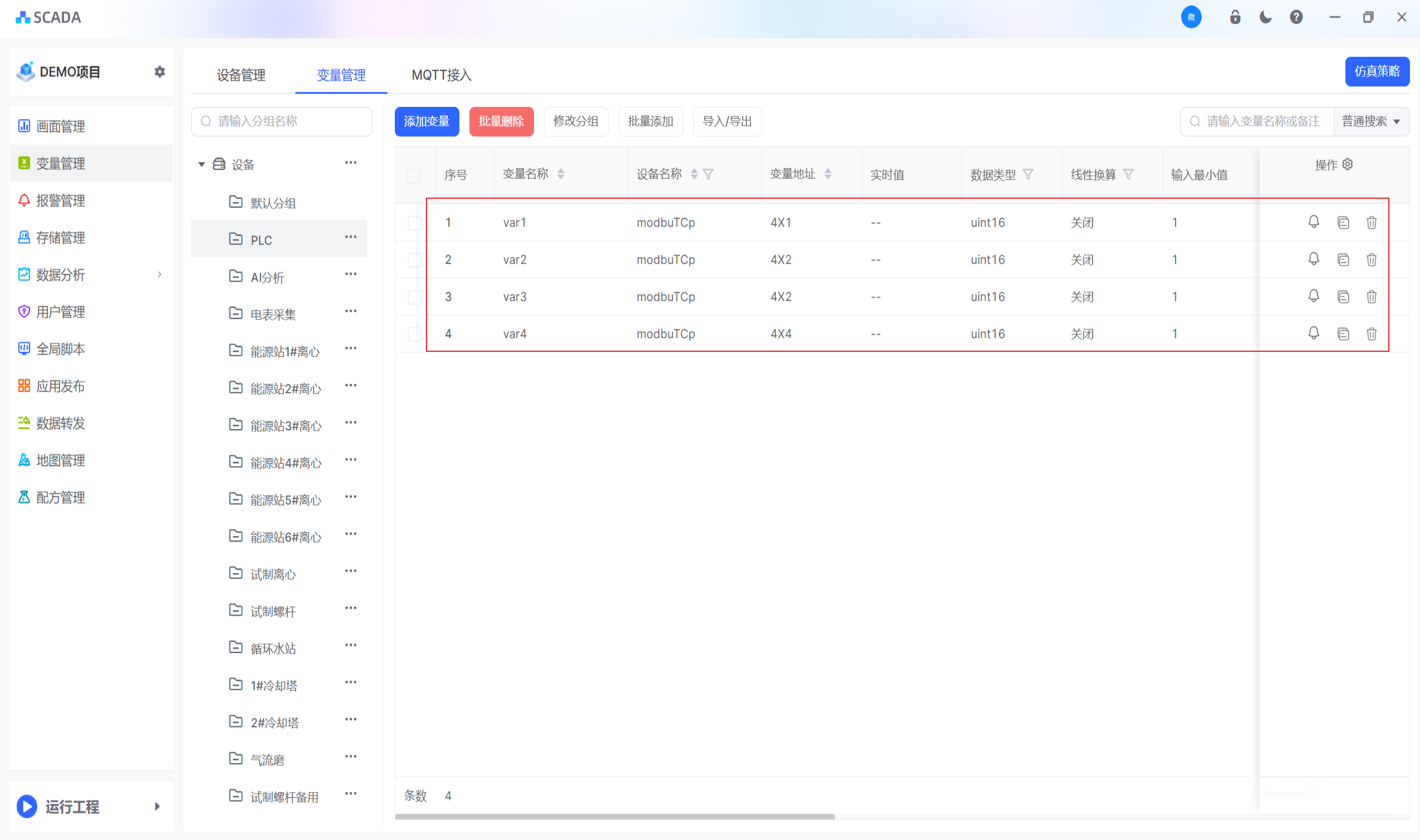Click the lock icon in title bar
The image size is (1420, 840).
point(1235,17)
